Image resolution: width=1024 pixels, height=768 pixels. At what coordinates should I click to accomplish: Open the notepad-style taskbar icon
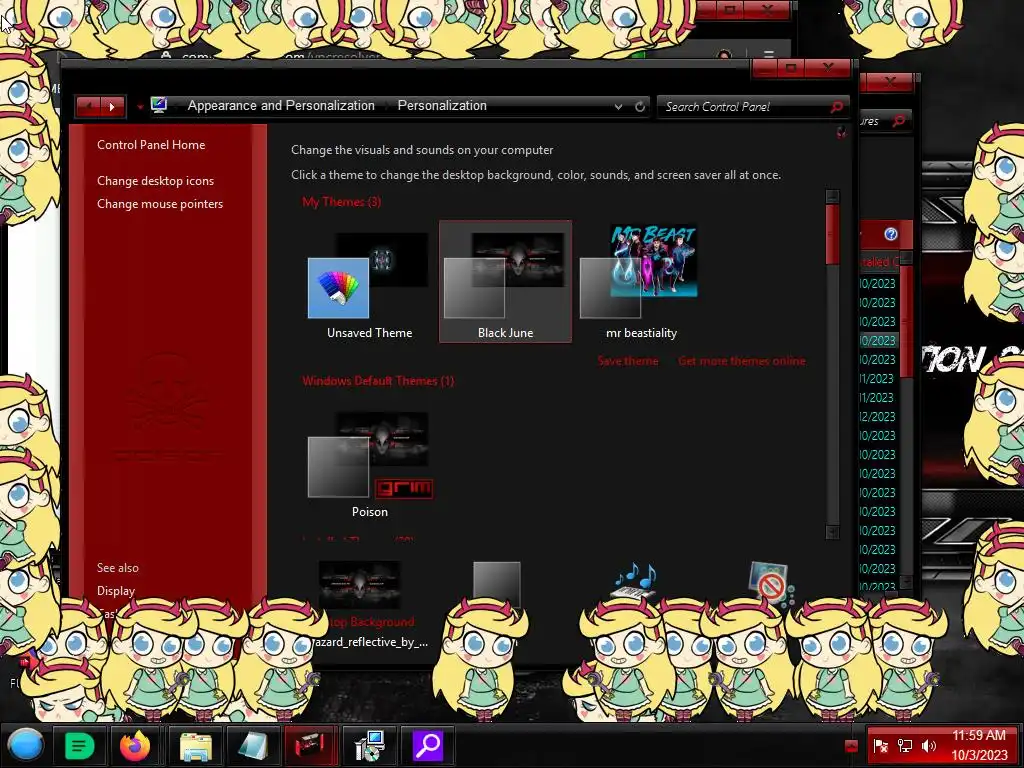click(x=253, y=746)
